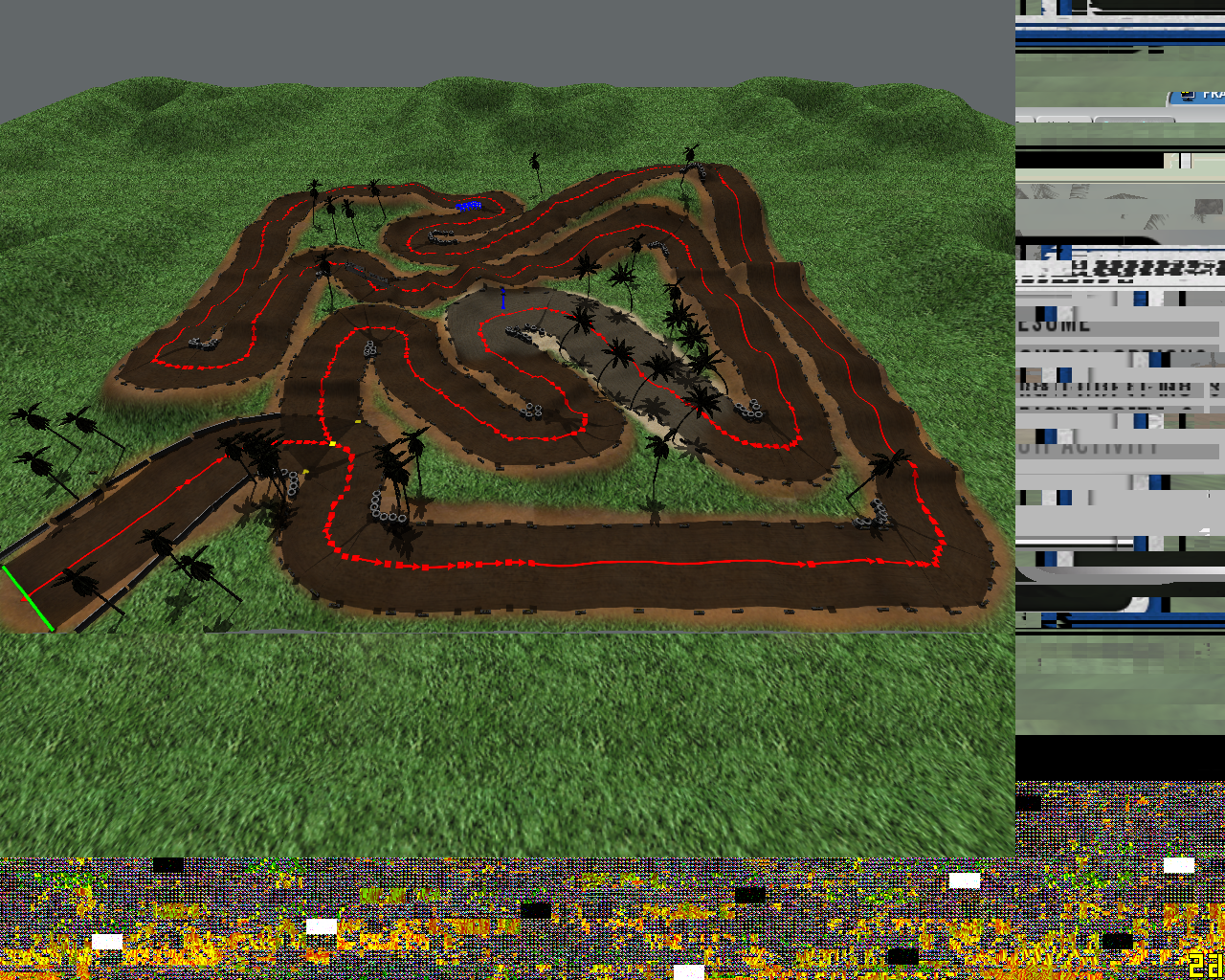Viewport: 1225px width, 980px height.
Task: Pick the tire stack at the top-right track corner
Action: (x=699, y=171)
